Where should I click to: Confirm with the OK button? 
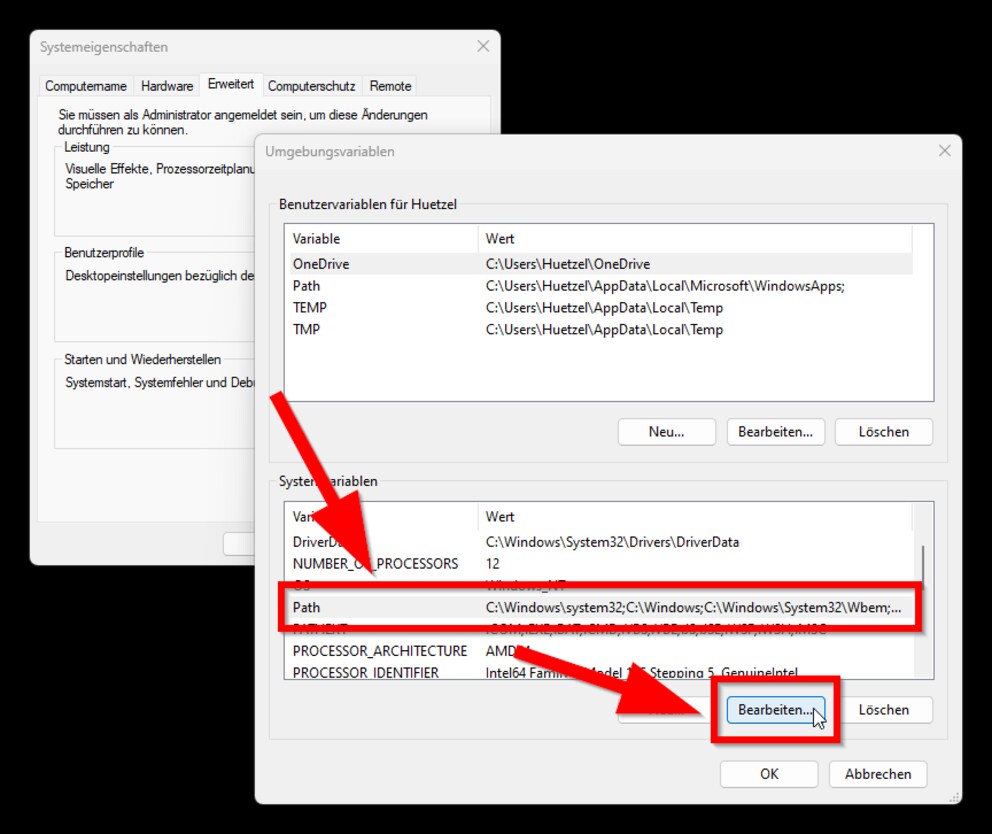coord(768,774)
